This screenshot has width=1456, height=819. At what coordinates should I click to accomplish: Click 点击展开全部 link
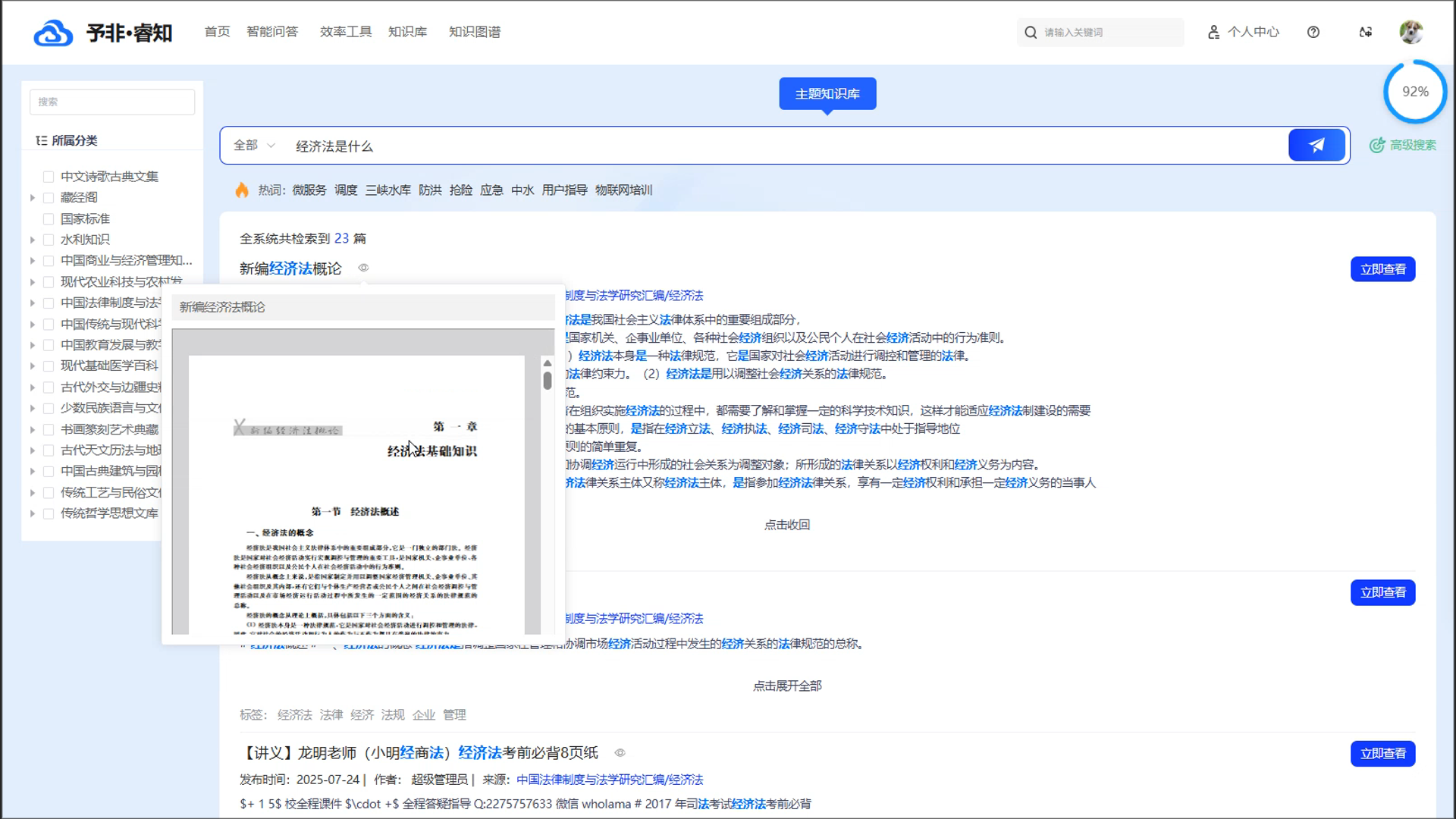point(786,686)
